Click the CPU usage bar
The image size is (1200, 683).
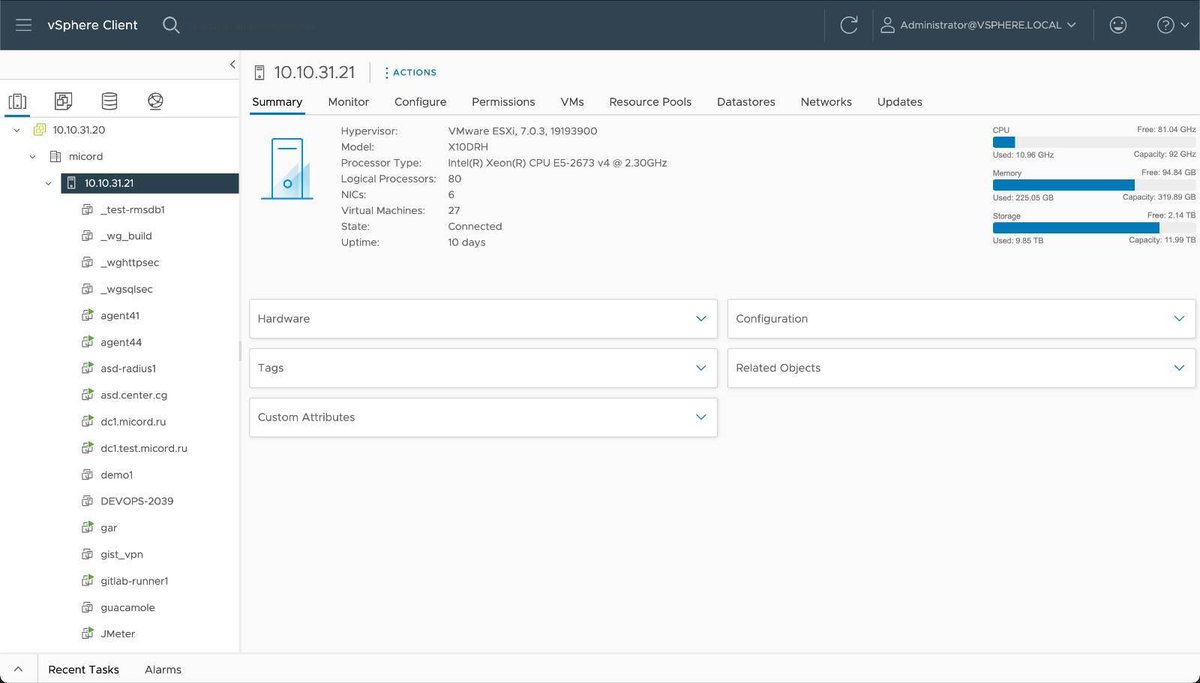pos(1094,143)
